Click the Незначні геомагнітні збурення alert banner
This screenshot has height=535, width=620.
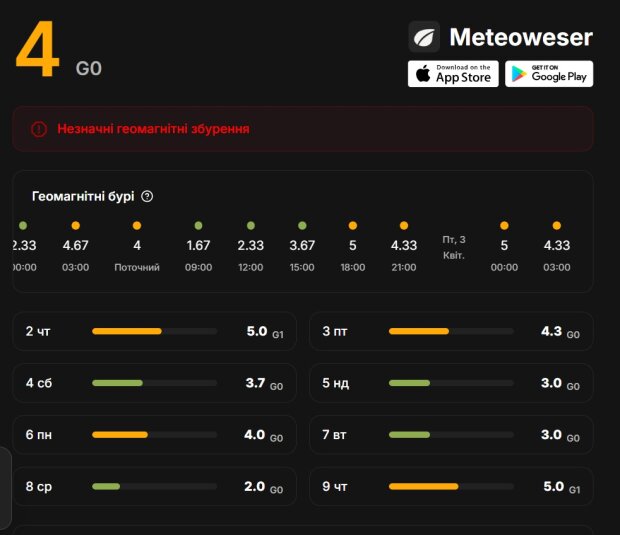click(x=302, y=129)
